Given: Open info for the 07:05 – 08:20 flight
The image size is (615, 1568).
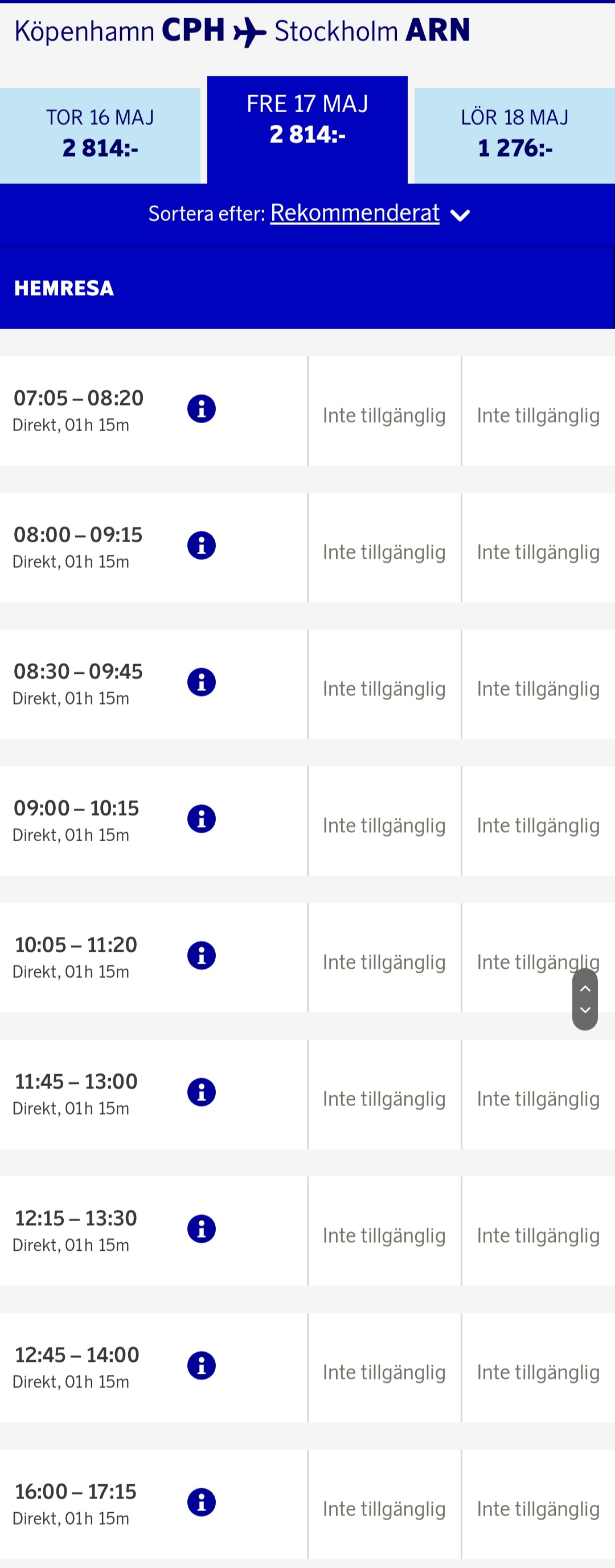Looking at the screenshot, I should click(202, 408).
